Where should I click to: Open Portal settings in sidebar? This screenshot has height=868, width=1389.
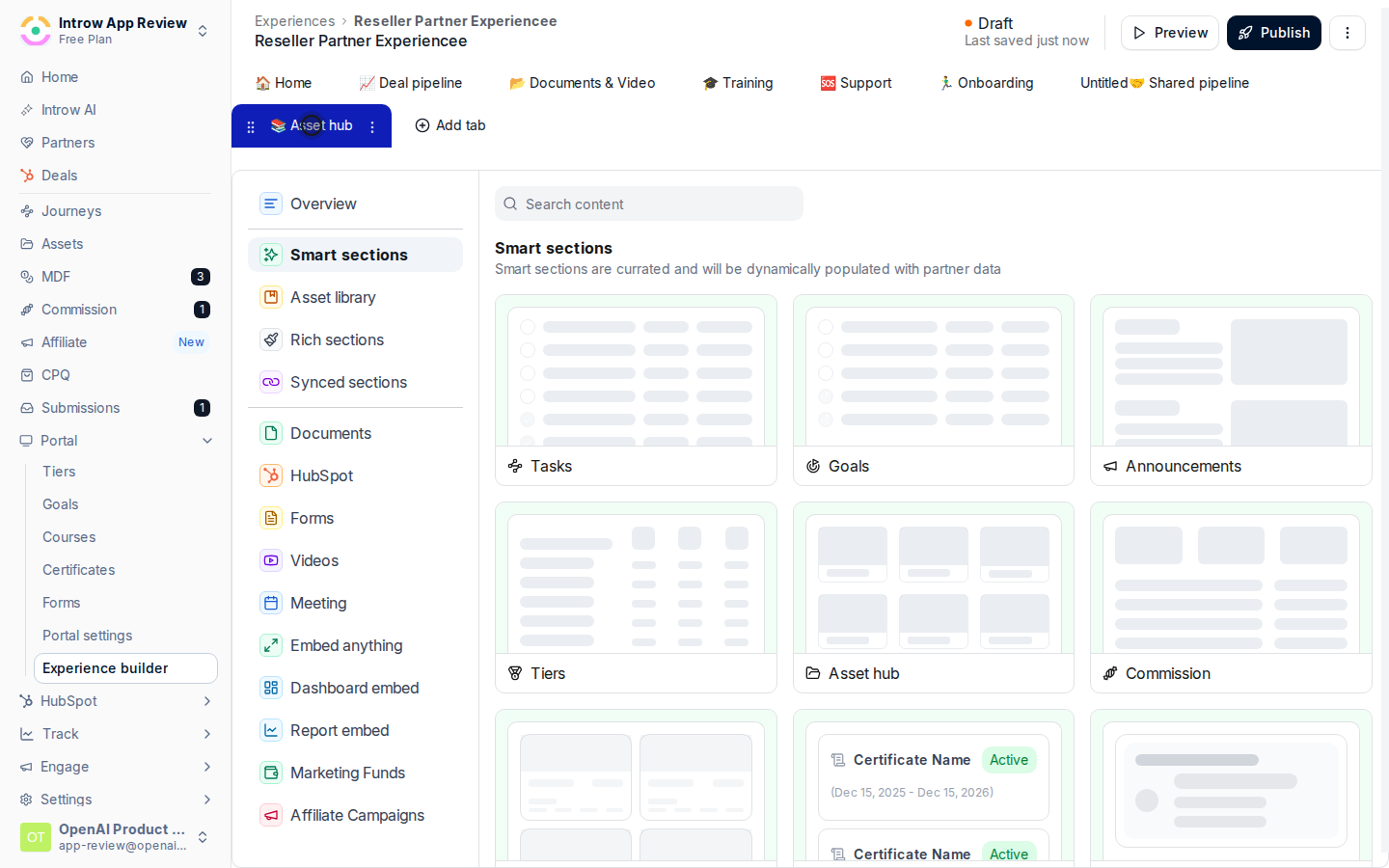pos(88,636)
